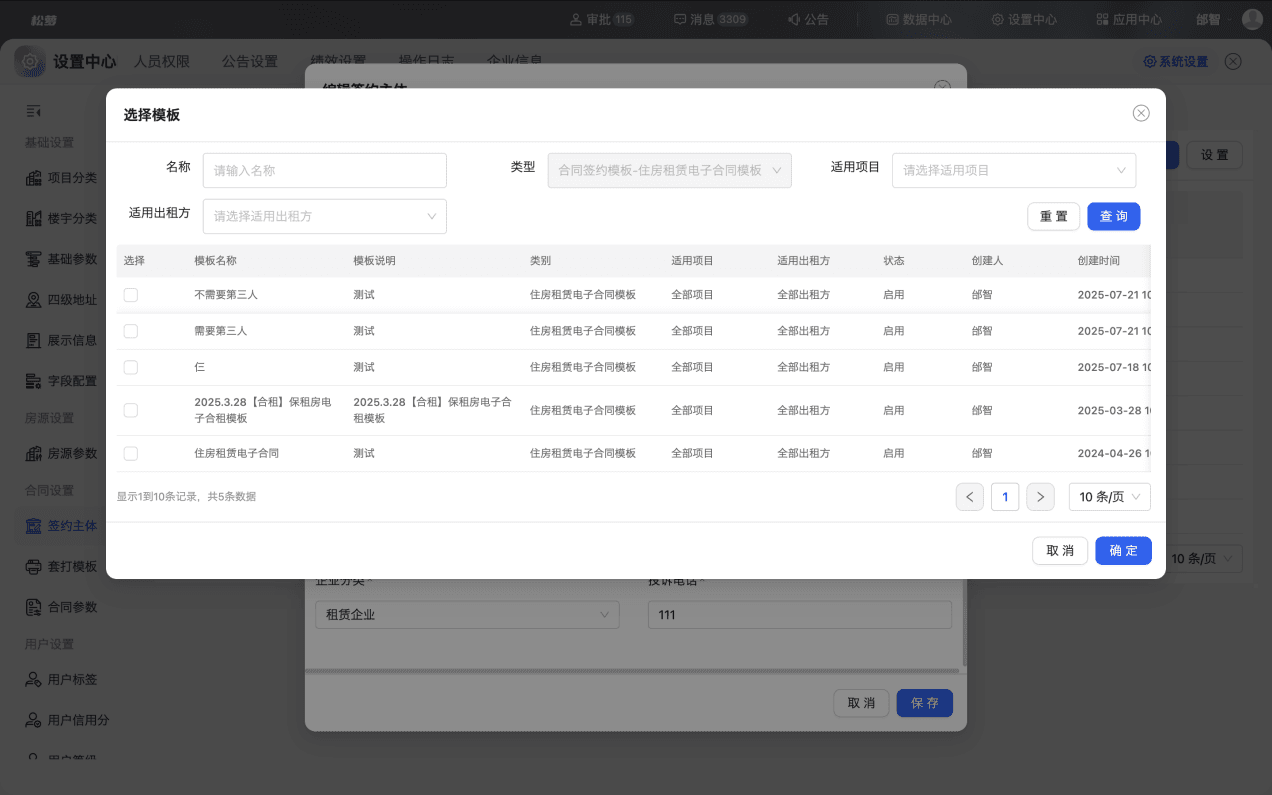Select the 住房租赁电子合同 template checkbox

pyautogui.click(x=131, y=453)
